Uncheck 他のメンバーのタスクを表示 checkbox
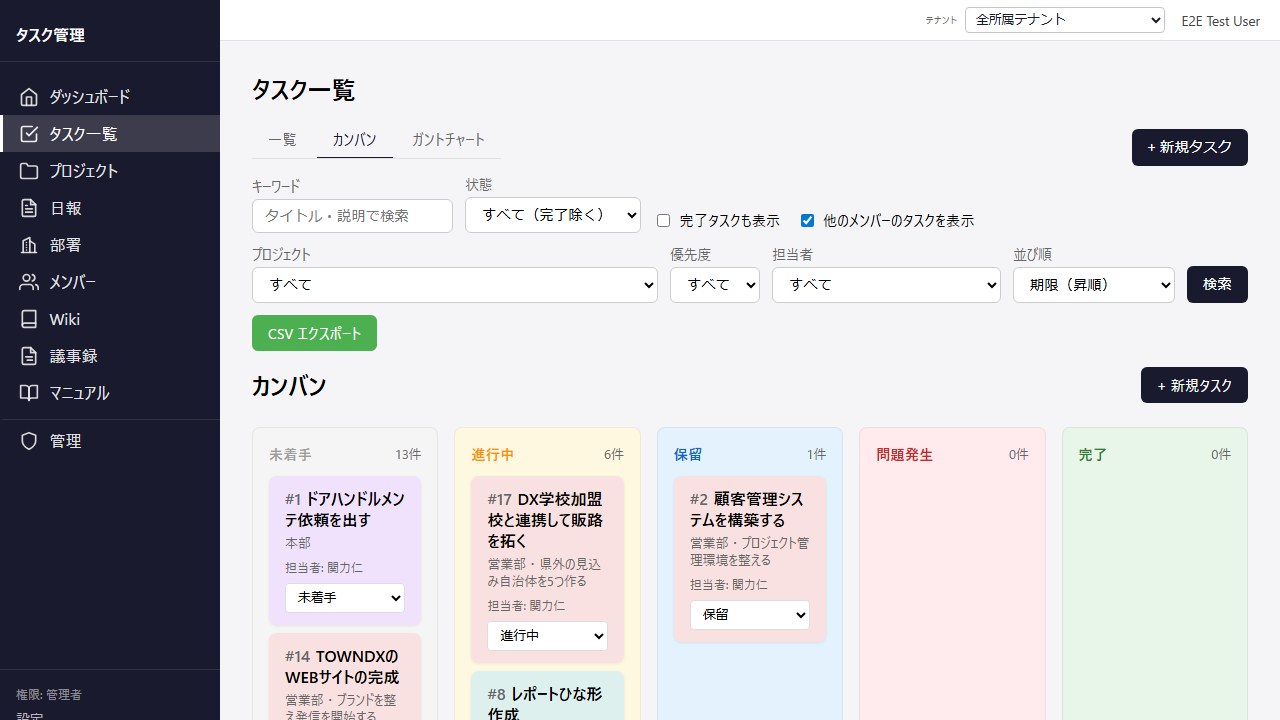Image resolution: width=1280 pixels, height=720 pixels. [807, 221]
